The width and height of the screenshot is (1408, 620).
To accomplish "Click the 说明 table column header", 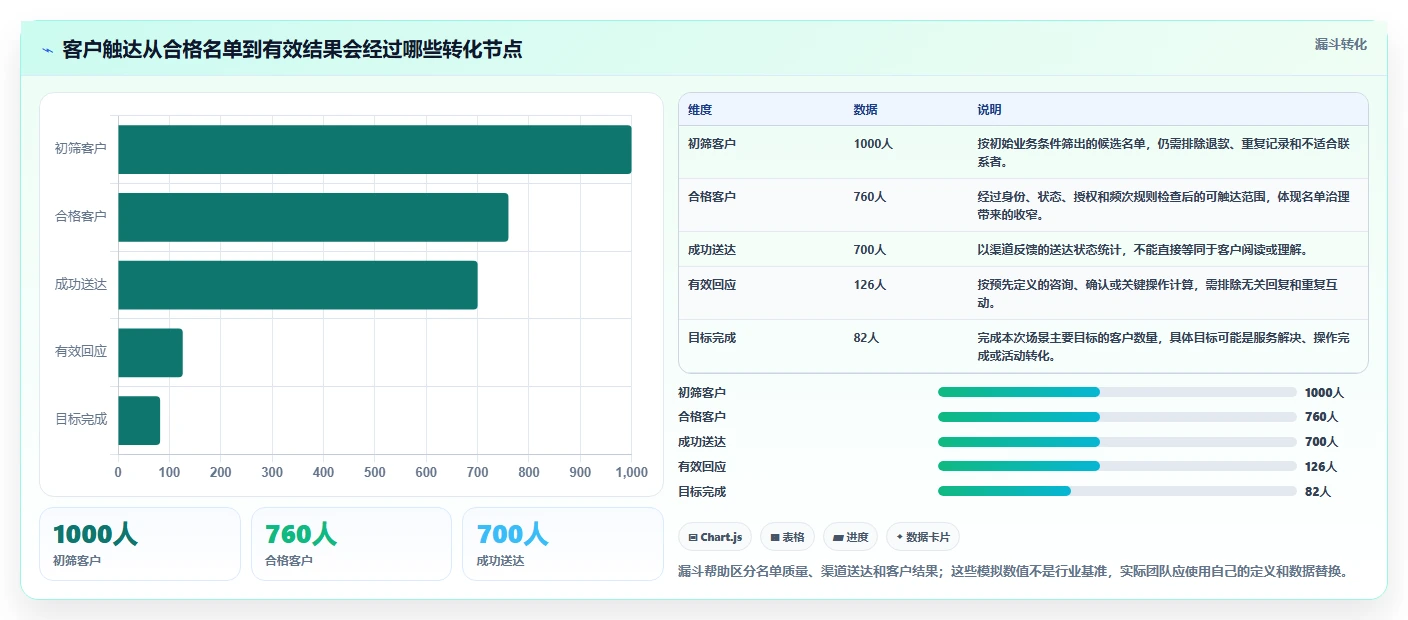I will point(989,110).
